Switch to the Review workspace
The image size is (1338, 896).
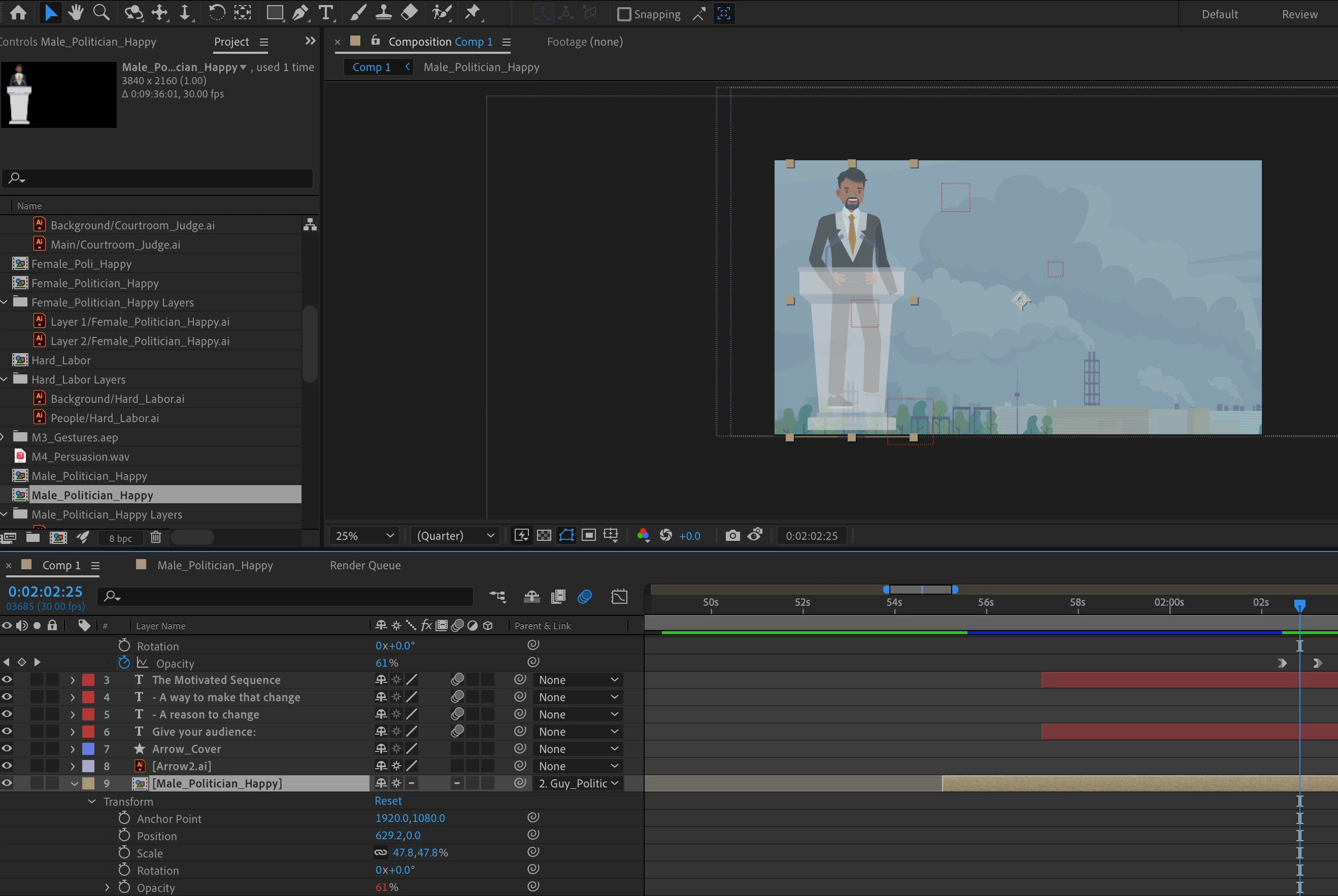pyautogui.click(x=1299, y=14)
